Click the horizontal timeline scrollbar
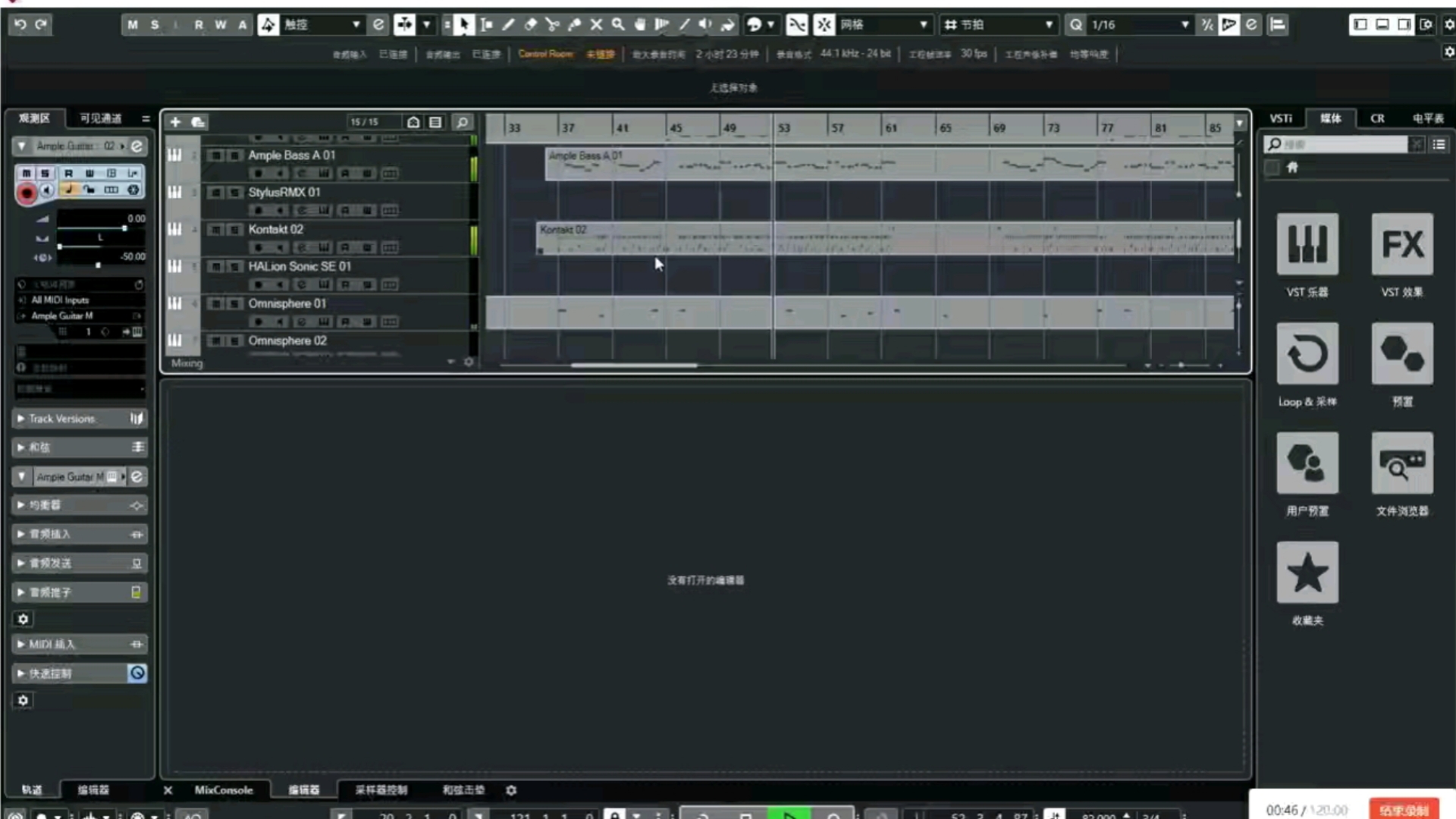Screen dimensions: 1456x819 634,366
